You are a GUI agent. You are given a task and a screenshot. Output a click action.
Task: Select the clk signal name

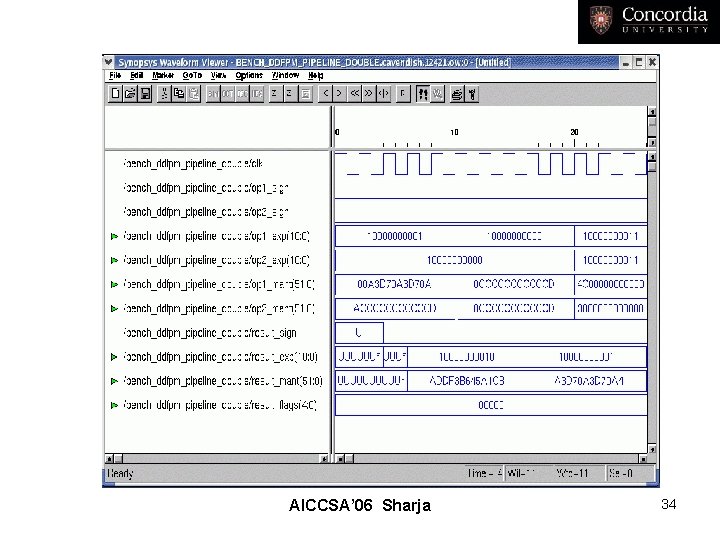coord(193,164)
